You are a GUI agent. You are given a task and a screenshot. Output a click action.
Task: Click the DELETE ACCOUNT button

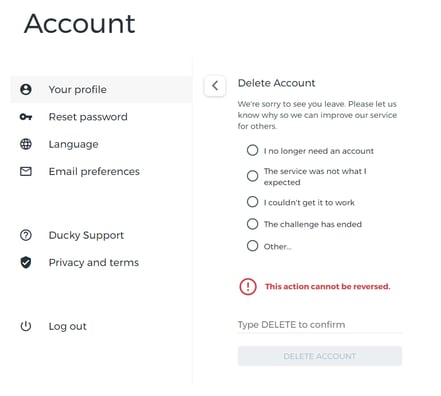click(x=320, y=356)
